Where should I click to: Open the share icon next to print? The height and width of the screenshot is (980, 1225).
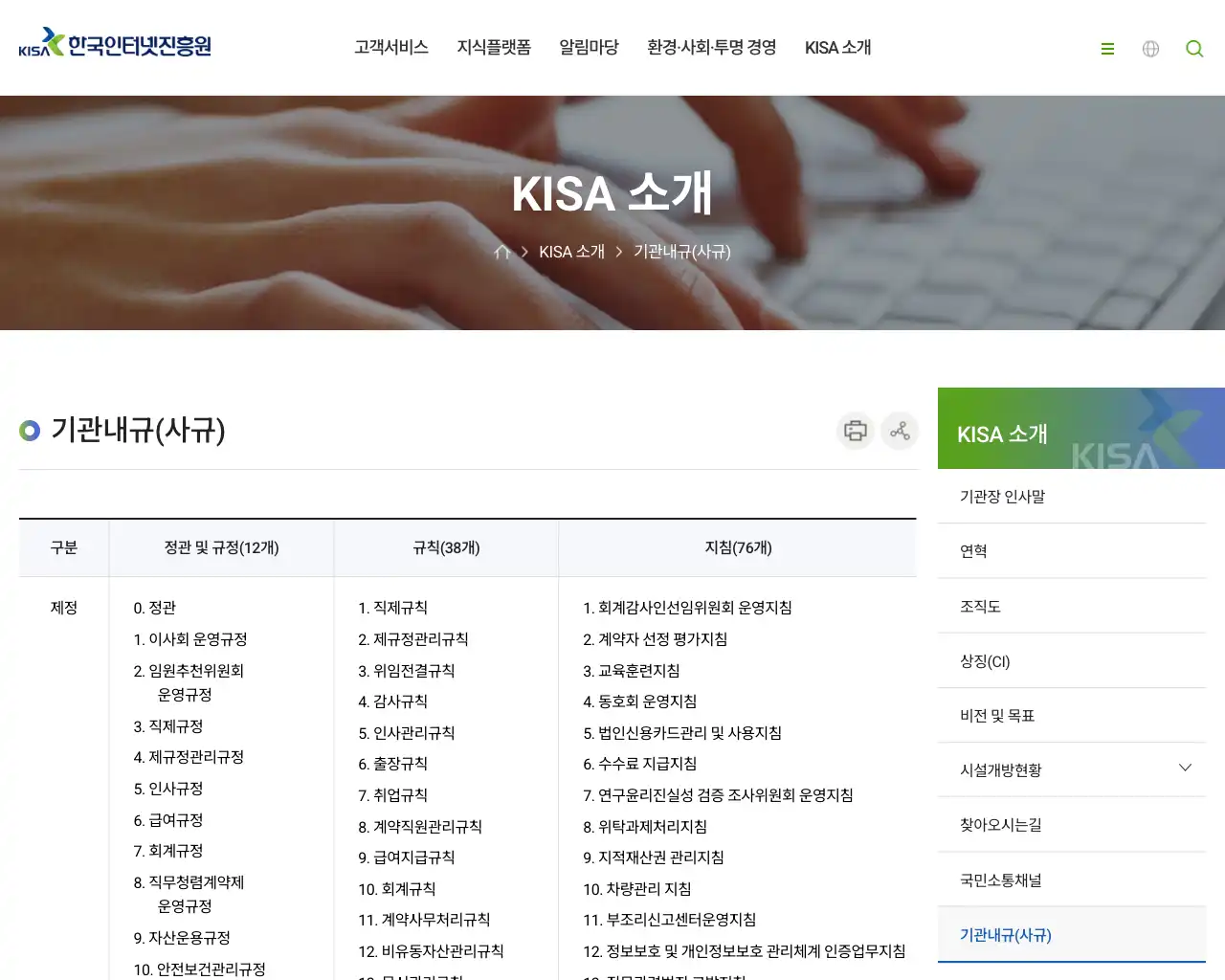coord(899,431)
